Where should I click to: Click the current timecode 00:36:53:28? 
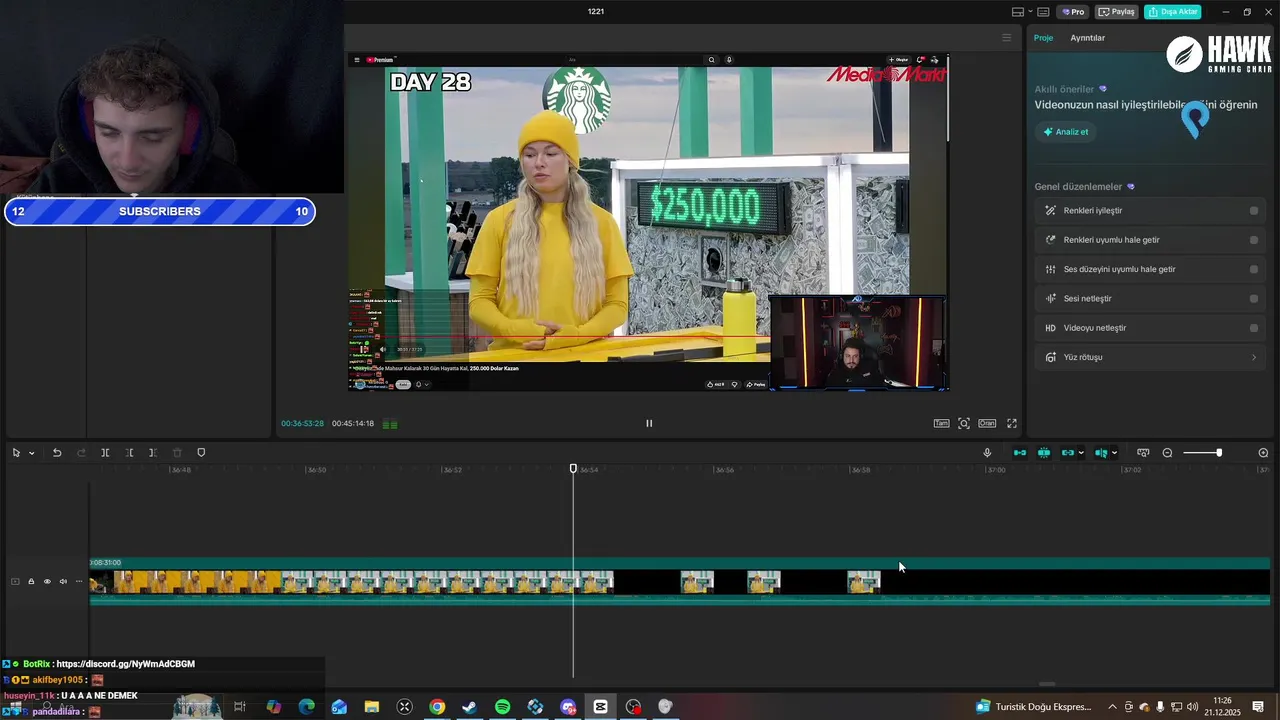point(302,424)
